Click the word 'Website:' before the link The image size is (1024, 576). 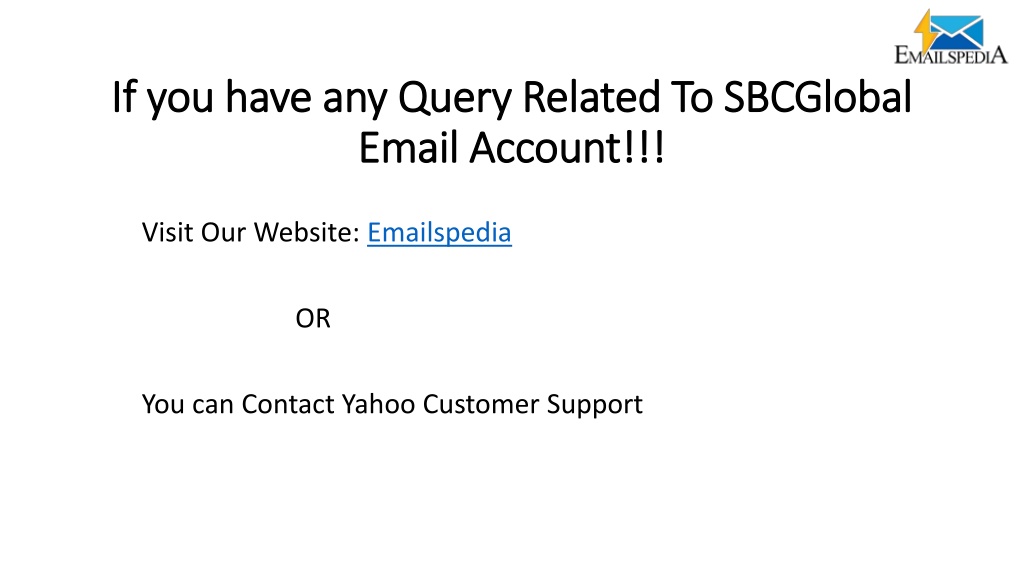[x=307, y=232]
